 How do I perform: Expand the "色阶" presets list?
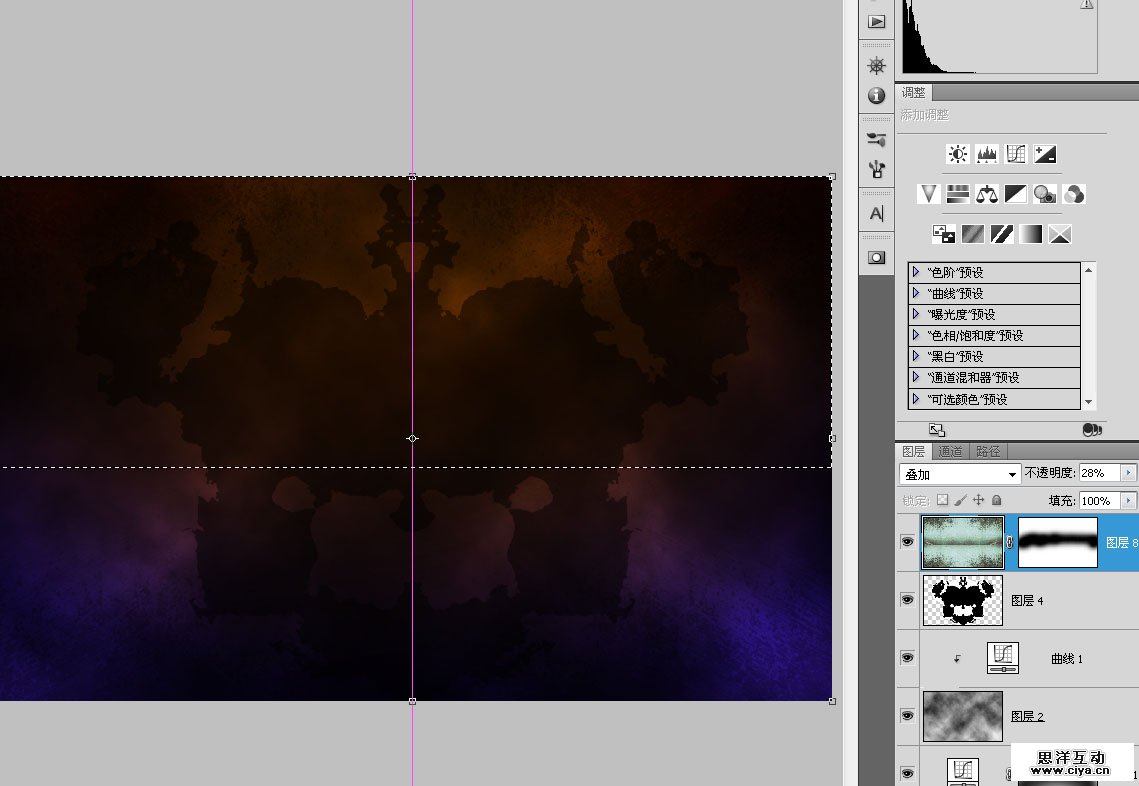pyautogui.click(x=915, y=272)
